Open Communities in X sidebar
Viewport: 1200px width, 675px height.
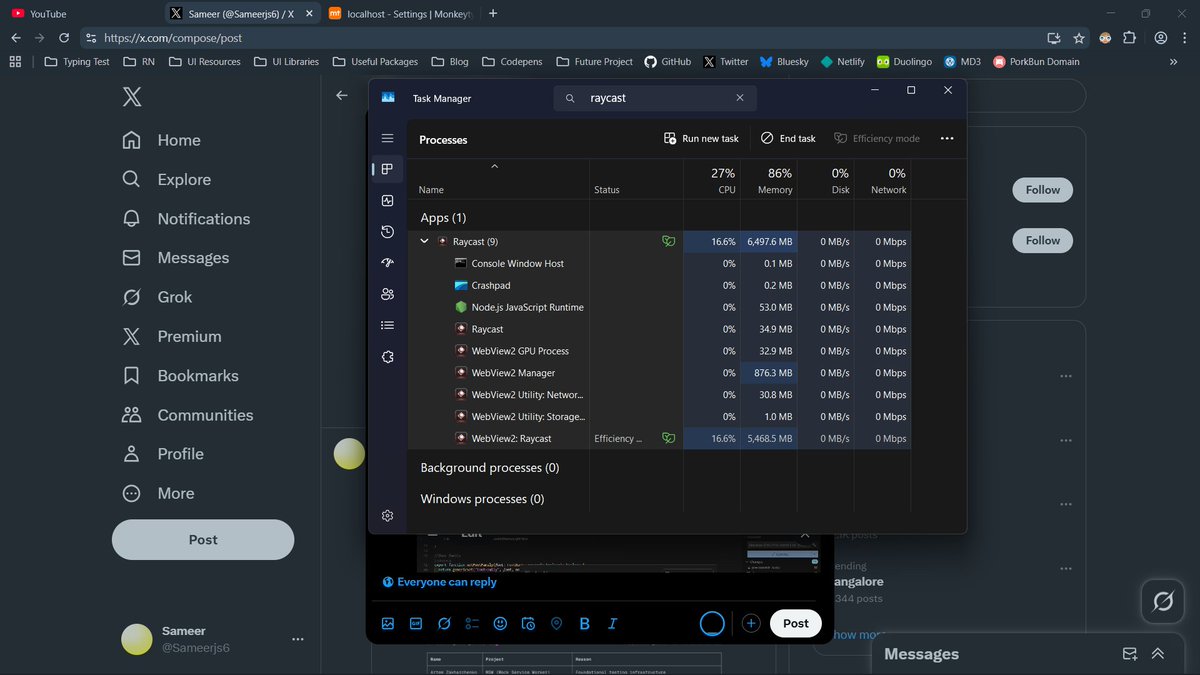coord(187,415)
